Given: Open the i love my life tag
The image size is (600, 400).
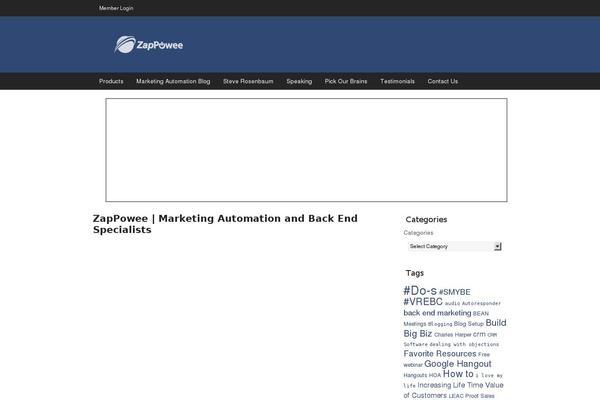Looking at the screenshot, I should 453,380.
